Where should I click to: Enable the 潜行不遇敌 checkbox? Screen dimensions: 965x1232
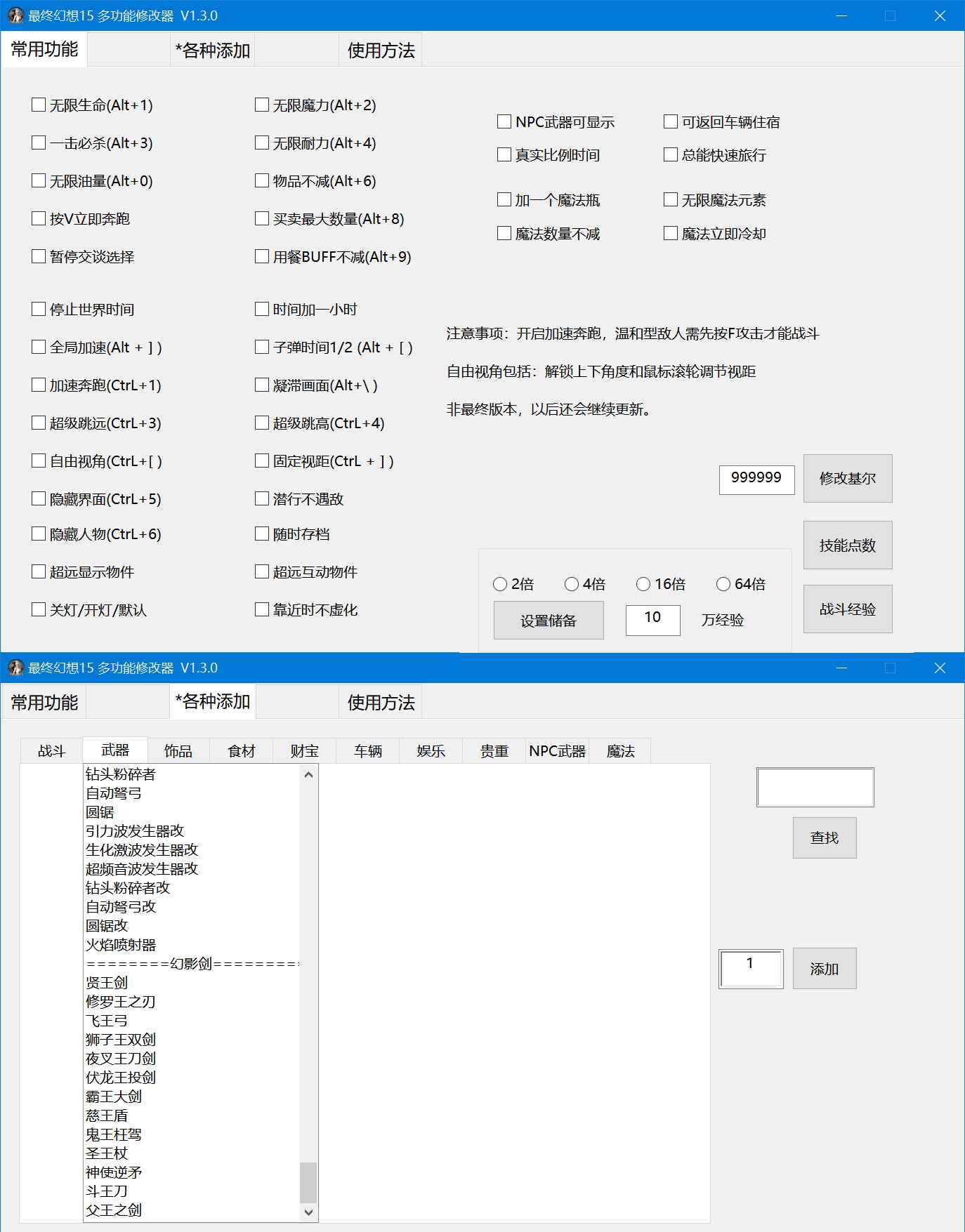(x=262, y=499)
